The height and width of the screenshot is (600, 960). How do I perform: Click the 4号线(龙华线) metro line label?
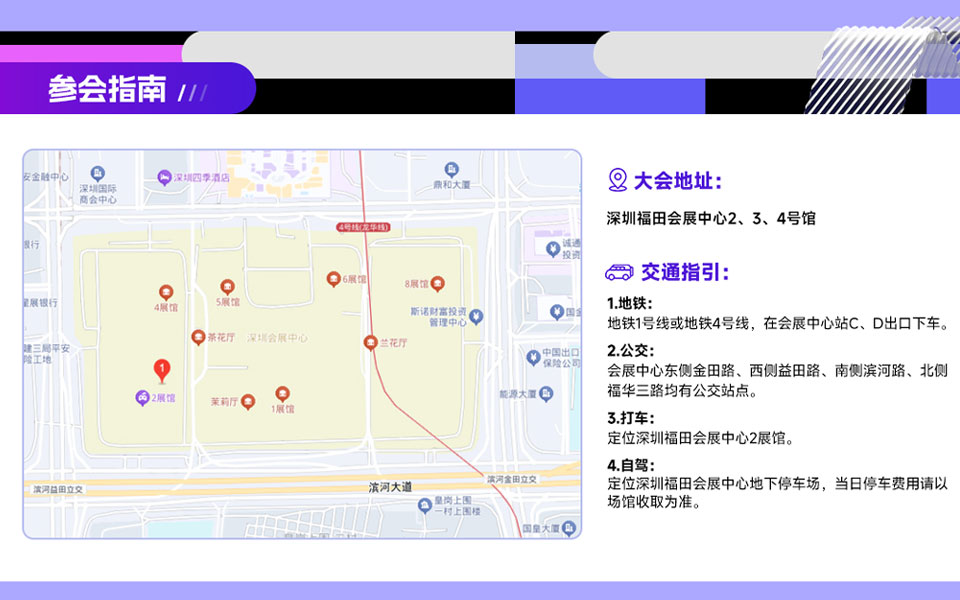click(x=361, y=228)
